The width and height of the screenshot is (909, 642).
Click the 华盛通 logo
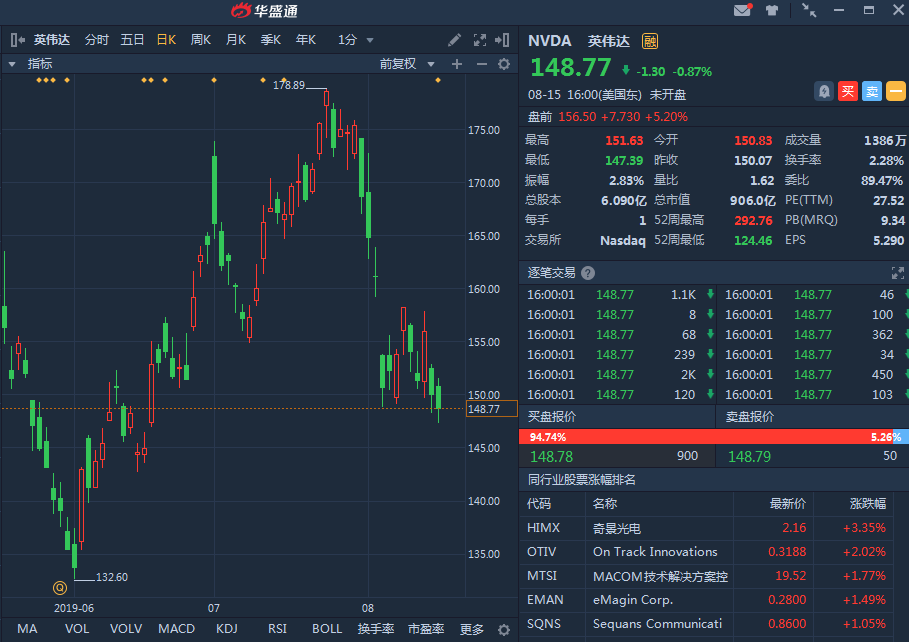(264, 10)
